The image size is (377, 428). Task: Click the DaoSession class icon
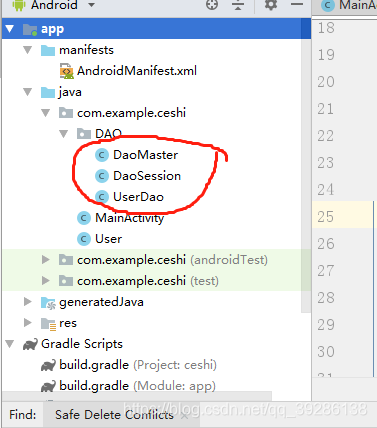(x=102, y=176)
